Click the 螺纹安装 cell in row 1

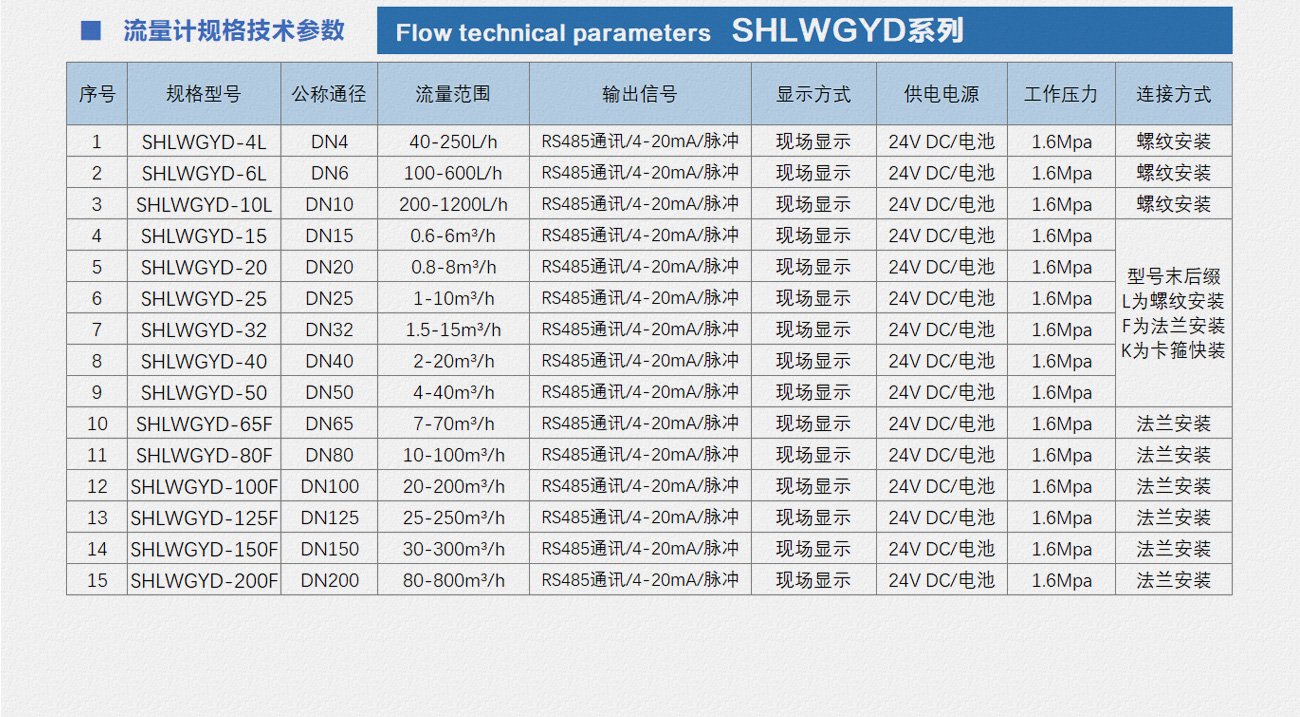click(1174, 141)
